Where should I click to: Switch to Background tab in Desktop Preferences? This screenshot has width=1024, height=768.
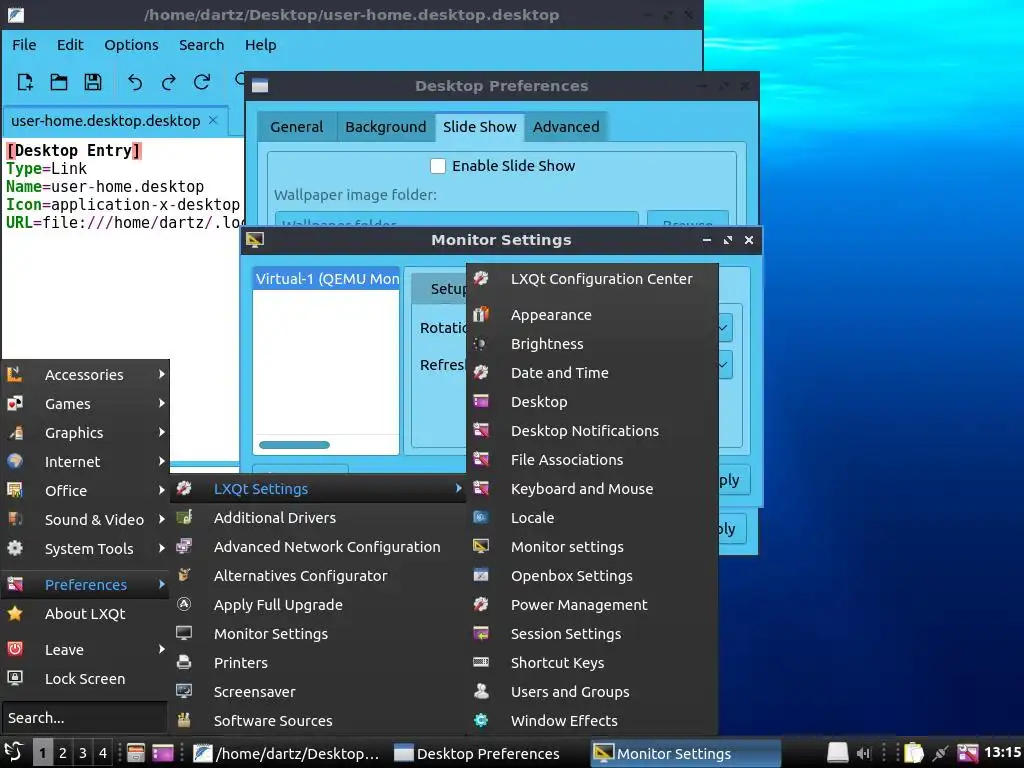(385, 127)
